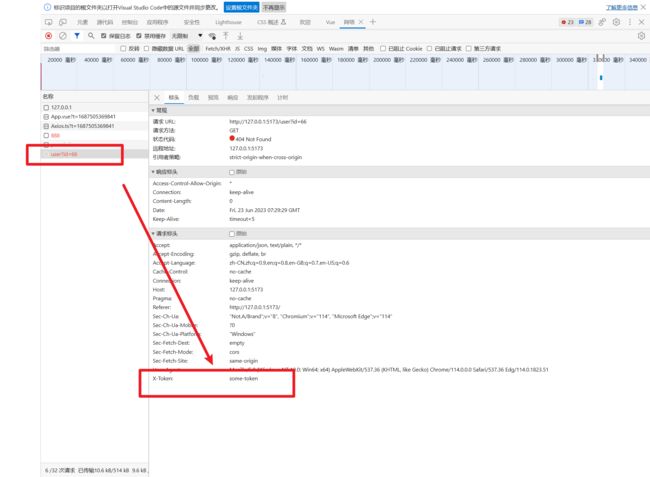The height and width of the screenshot is (477, 650).
Task: Click the blue set root folder button
Action: [x=242, y=7]
